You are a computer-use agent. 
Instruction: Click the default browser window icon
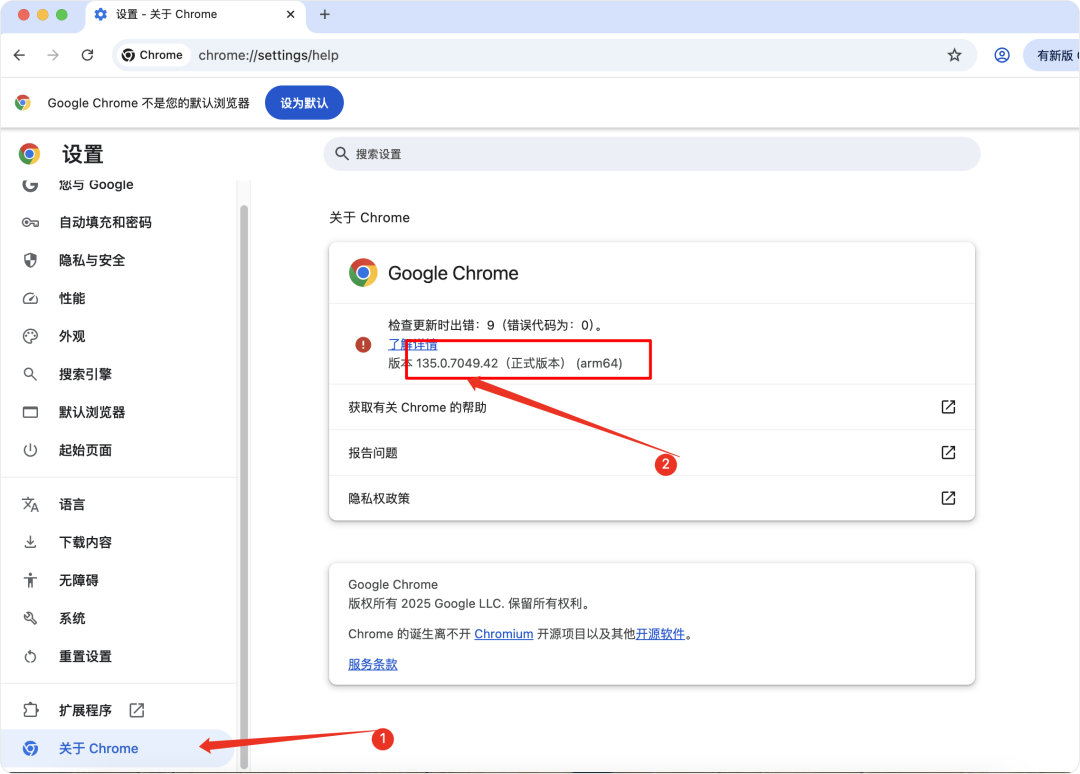tap(30, 412)
